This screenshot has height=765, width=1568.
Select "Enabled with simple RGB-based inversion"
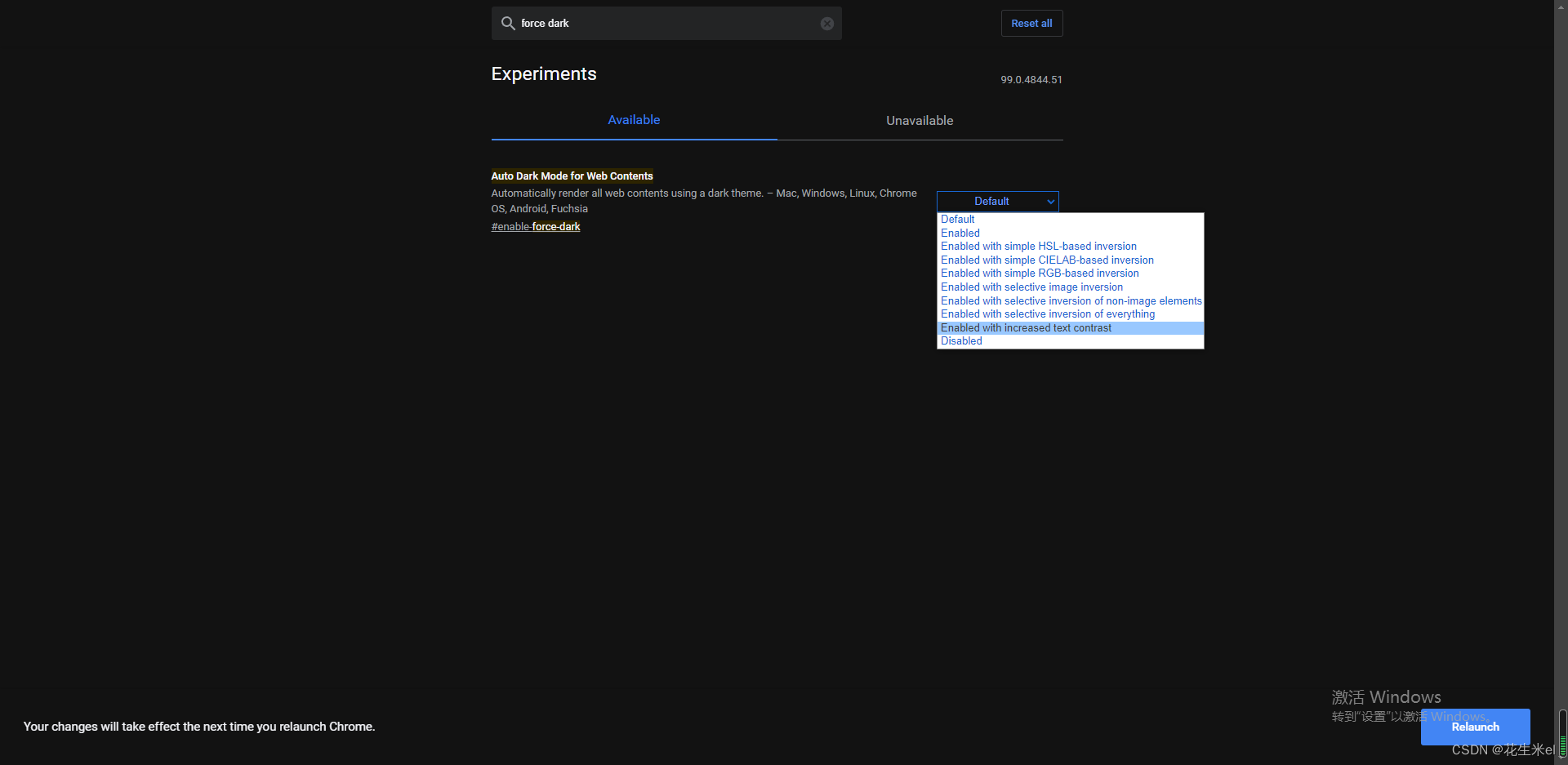coord(1040,273)
